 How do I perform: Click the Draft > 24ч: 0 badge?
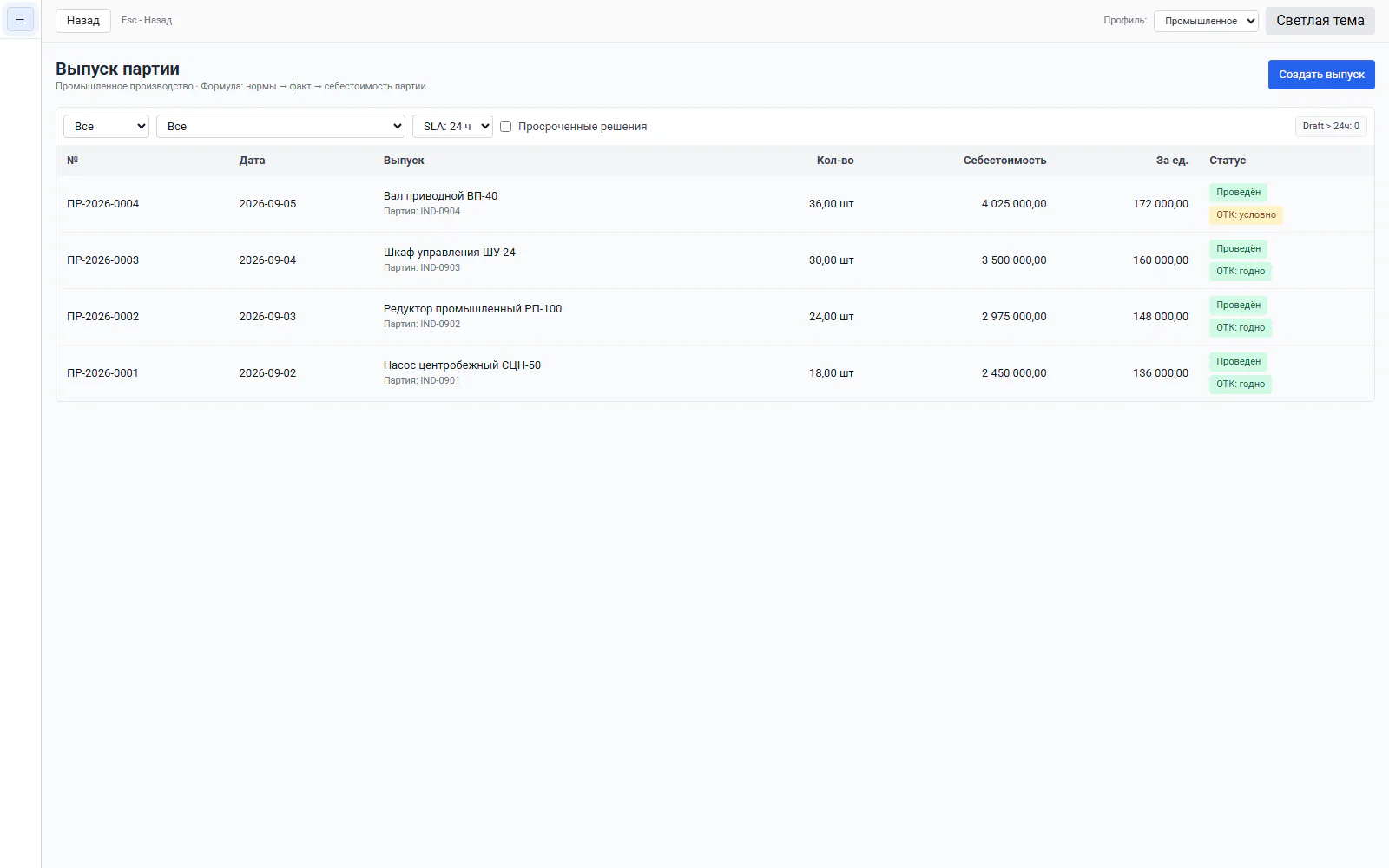pos(1331,126)
